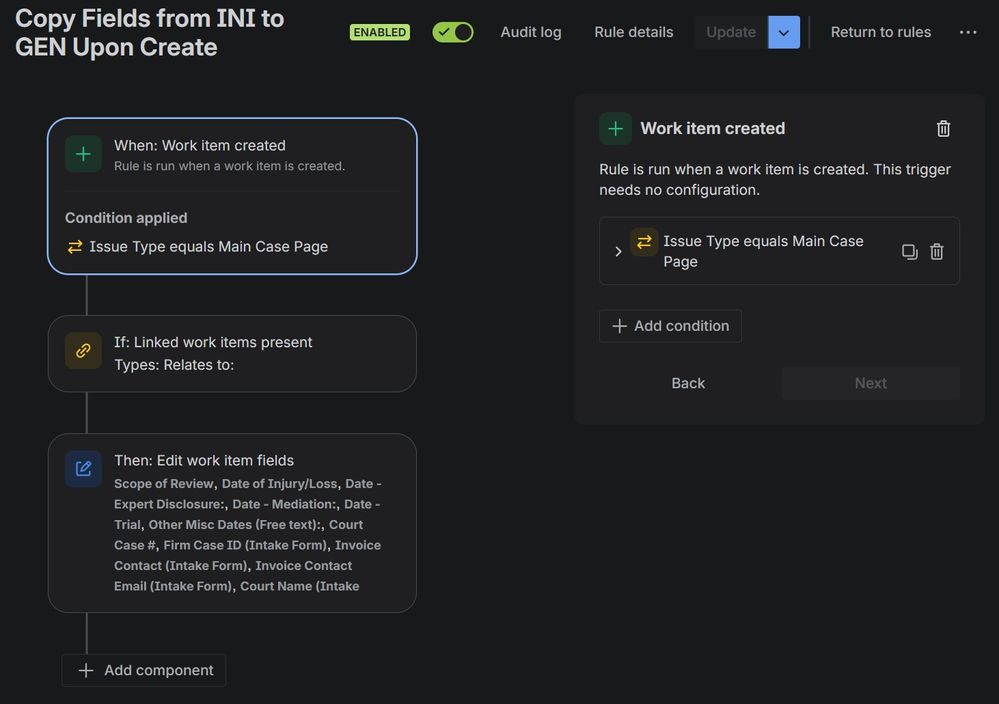999x704 pixels.
Task: Click the green plus icon in Work item created panel
Action: 615,129
